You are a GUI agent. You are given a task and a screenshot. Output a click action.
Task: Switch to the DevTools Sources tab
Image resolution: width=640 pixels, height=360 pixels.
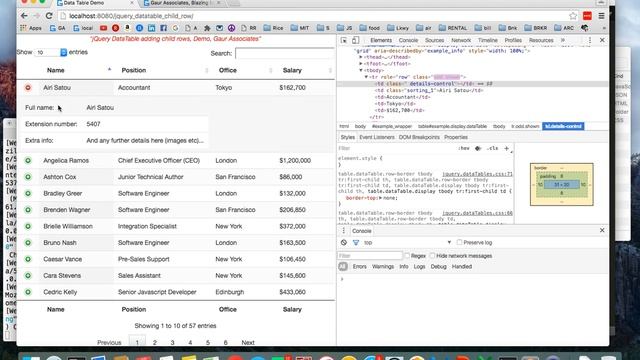434,40
